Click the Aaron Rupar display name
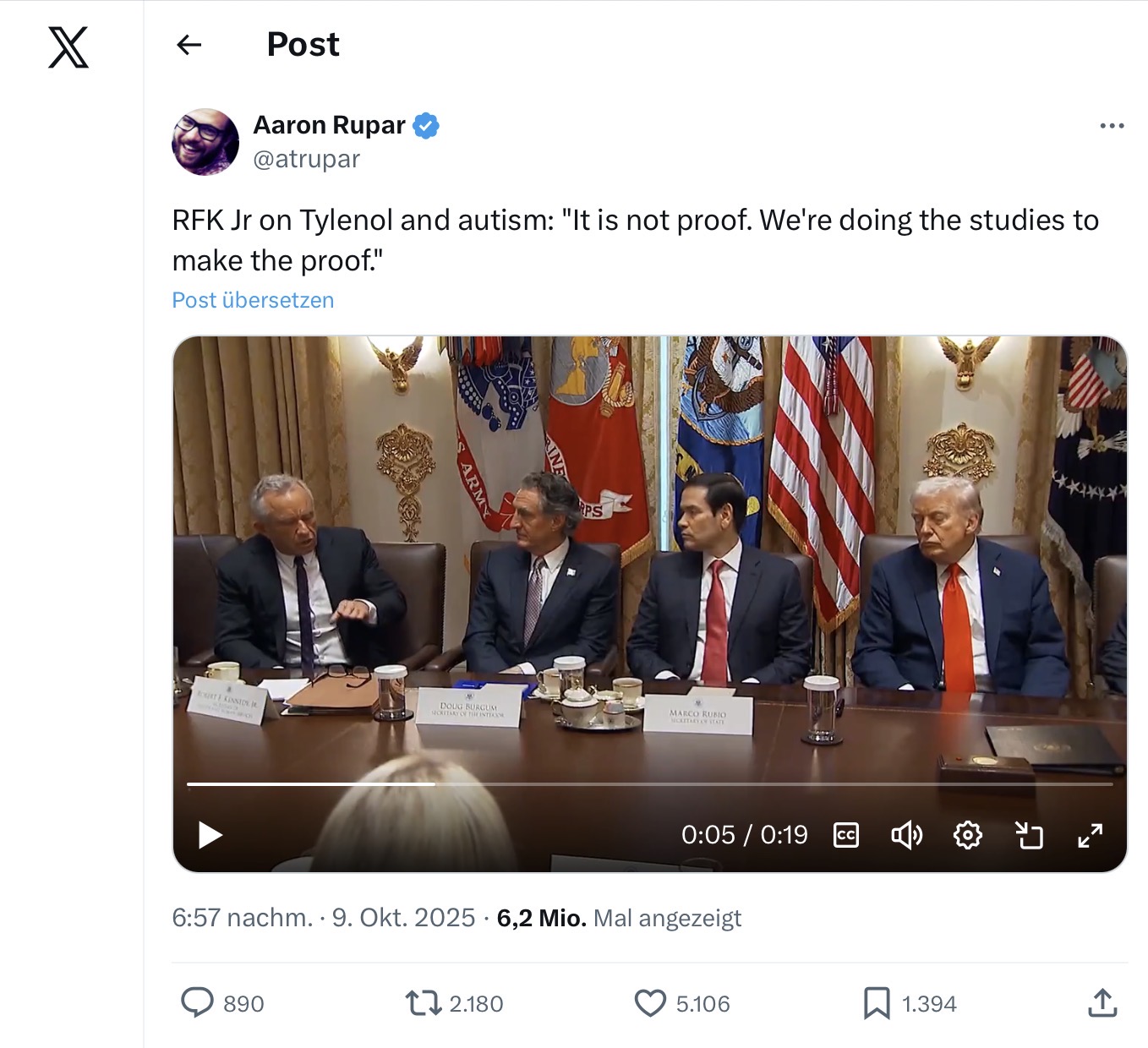Viewport: 1148px width, 1048px height. pos(329,125)
